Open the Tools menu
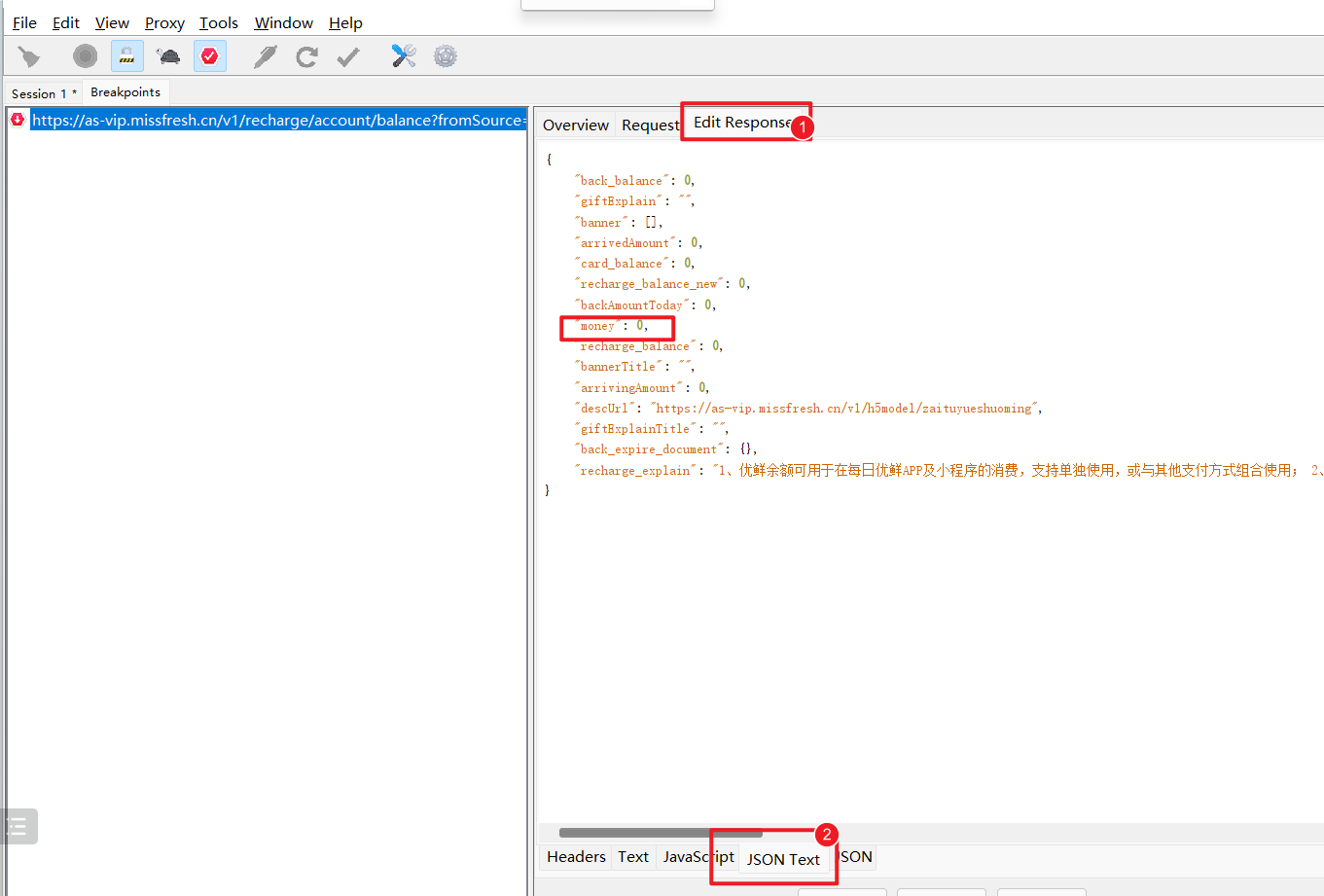This screenshot has height=896, width=1324. pyautogui.click(x=219, y=22)
